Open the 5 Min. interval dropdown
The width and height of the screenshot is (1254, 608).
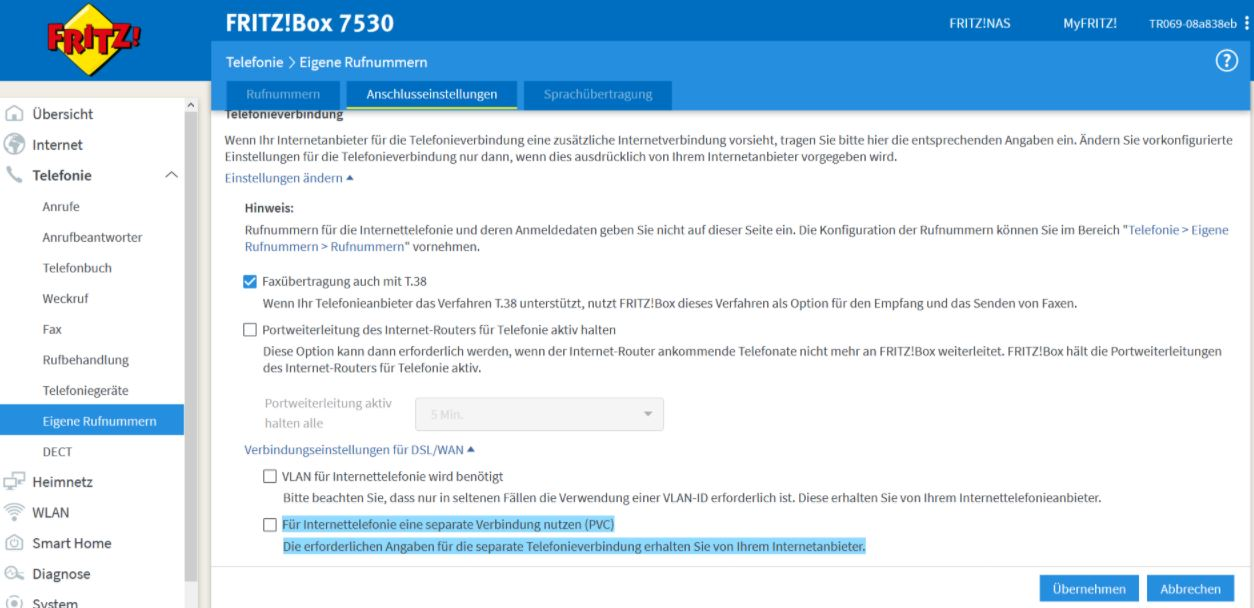coord(541,414)
